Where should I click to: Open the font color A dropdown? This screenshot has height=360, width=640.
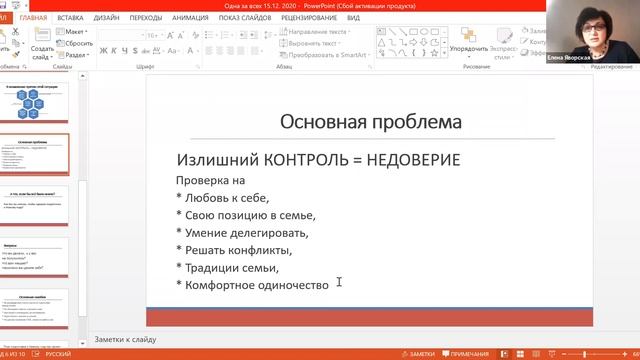click(192, 51)
